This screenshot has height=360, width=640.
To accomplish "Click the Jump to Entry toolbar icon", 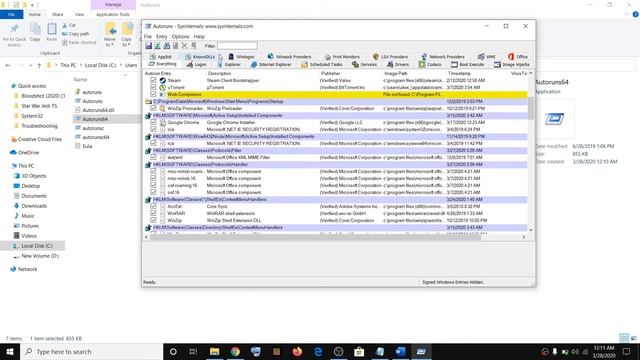I will click(x=194, y=46).
